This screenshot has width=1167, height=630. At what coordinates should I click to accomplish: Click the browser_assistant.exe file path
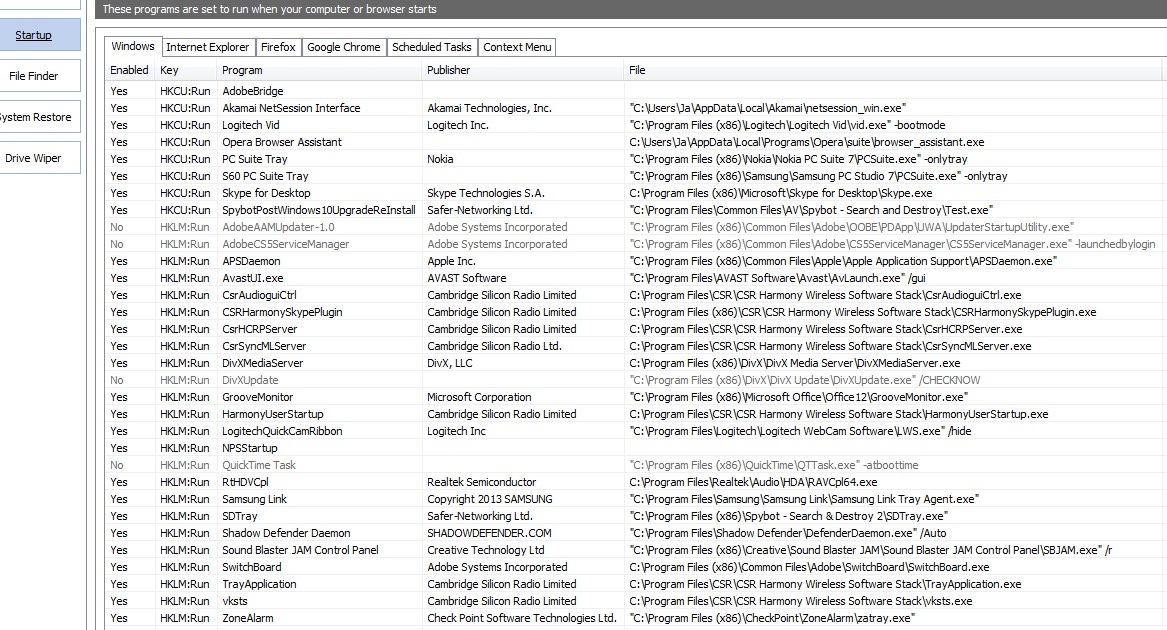pos(807,142)
